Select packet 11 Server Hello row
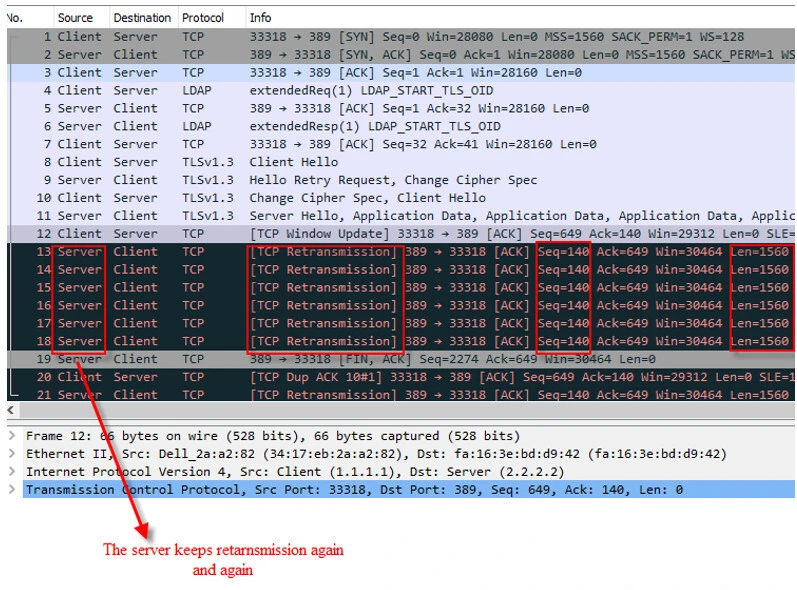 [x=400, y=216]
